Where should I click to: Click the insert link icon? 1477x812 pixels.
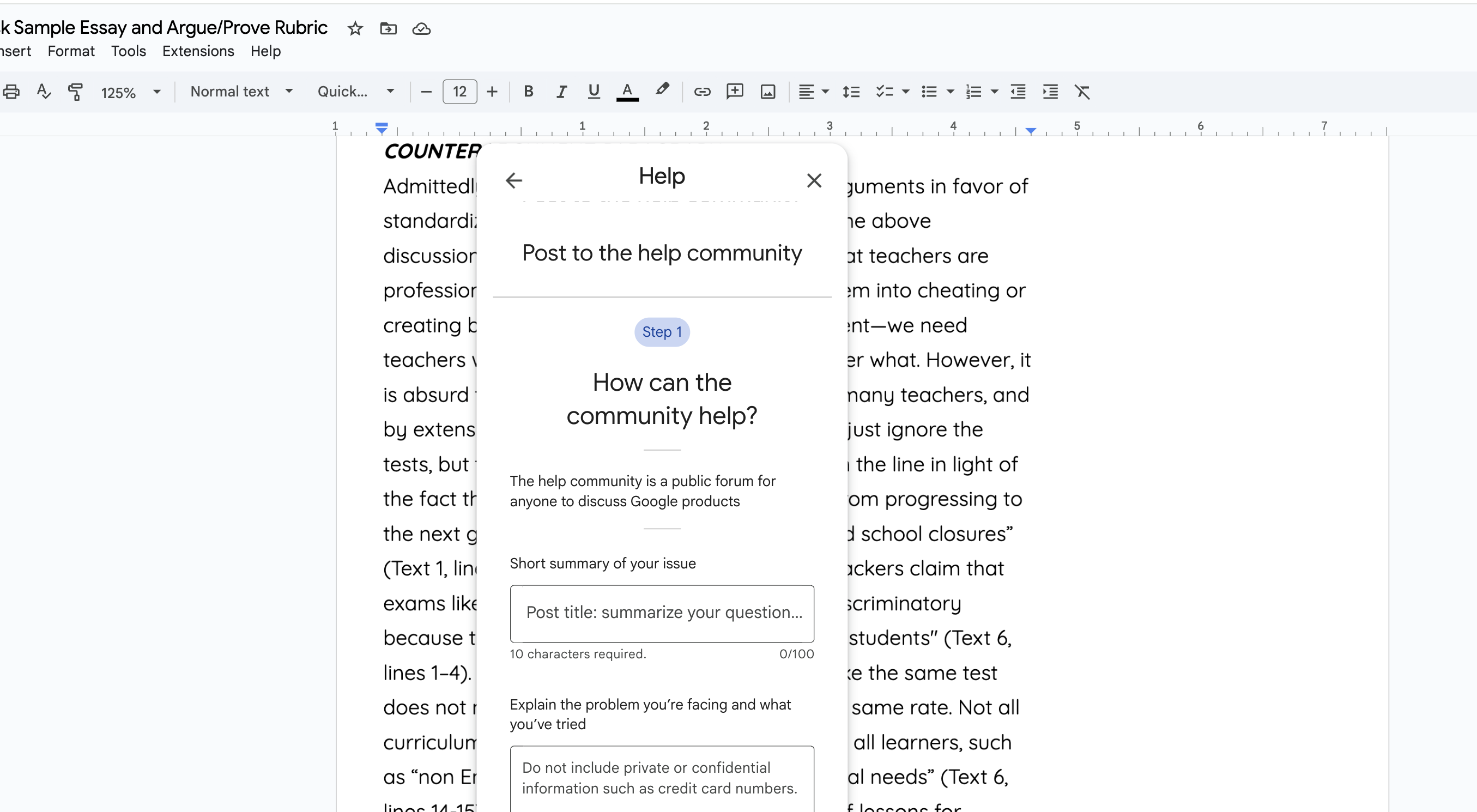(702, 92)
